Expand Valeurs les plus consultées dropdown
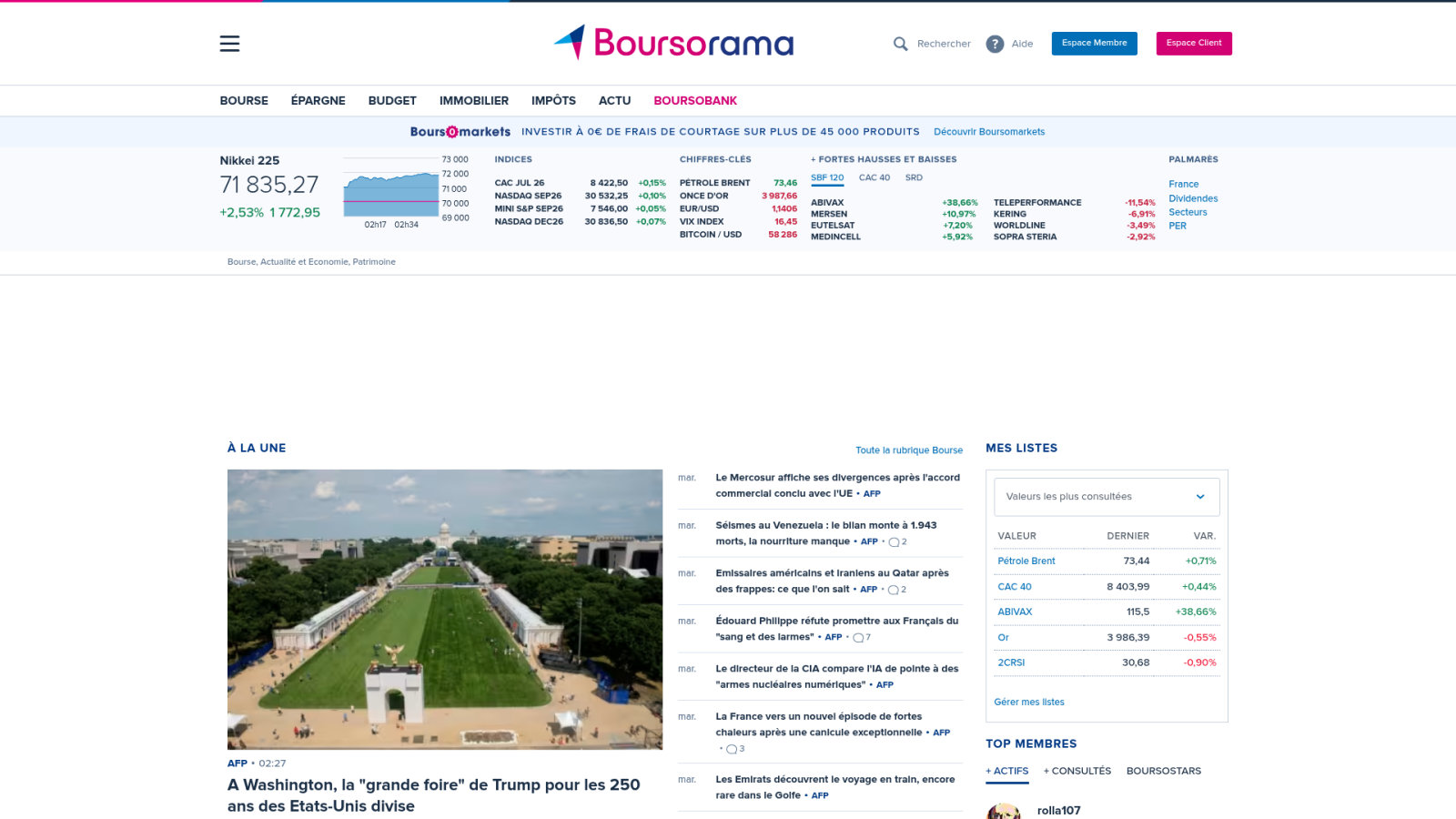The image size is (1456, 819). [1107, 497]
